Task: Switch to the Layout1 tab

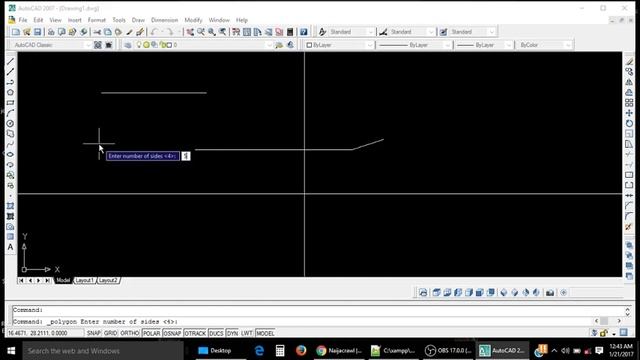Action: [x=85, y=280]
